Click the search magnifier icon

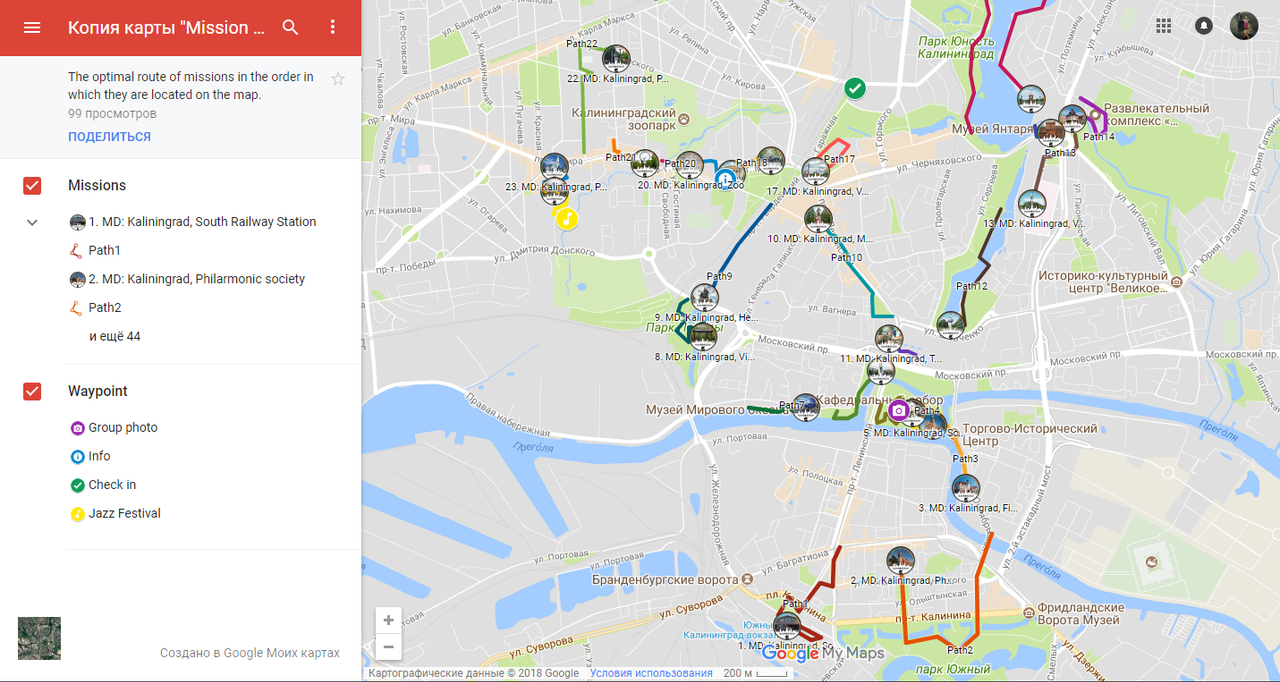tap(291, 28)
